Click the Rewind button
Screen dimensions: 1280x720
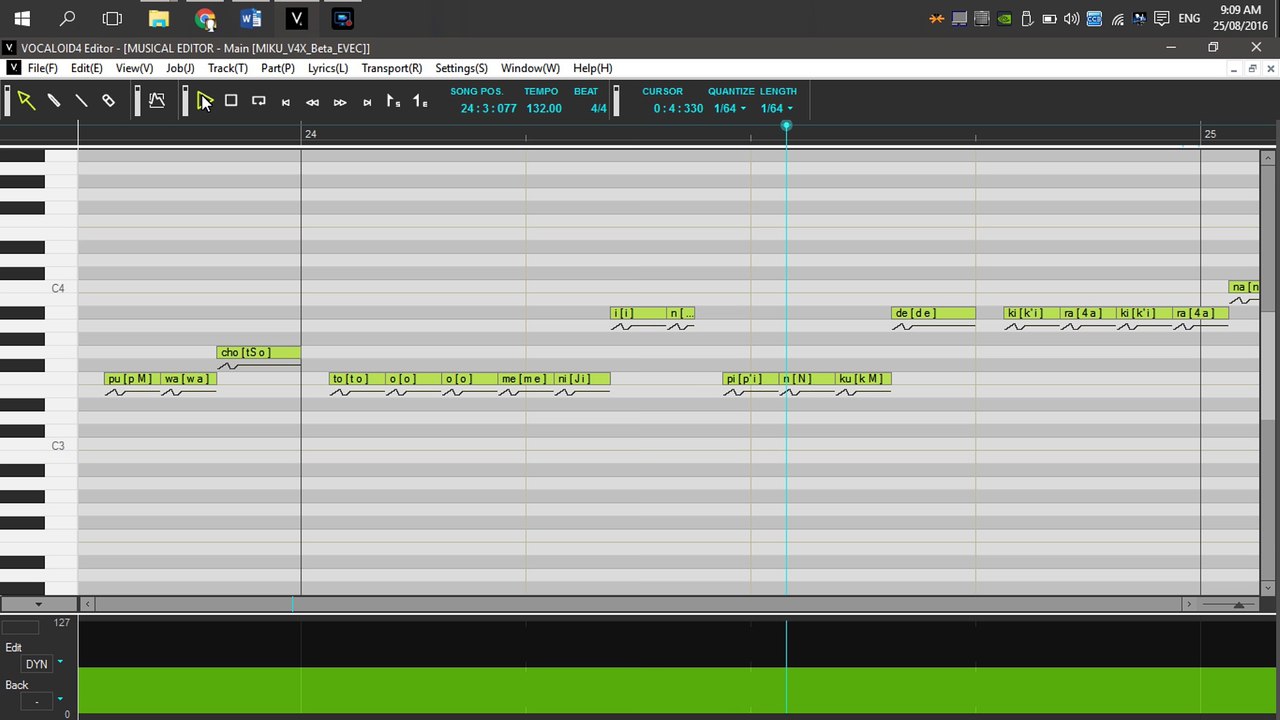tap(313, 102)
